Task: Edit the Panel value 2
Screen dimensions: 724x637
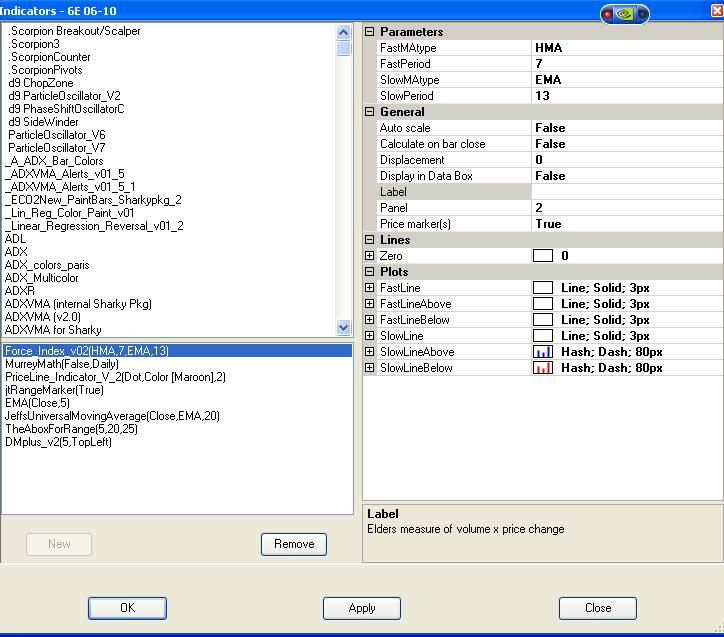Action: 627,208
